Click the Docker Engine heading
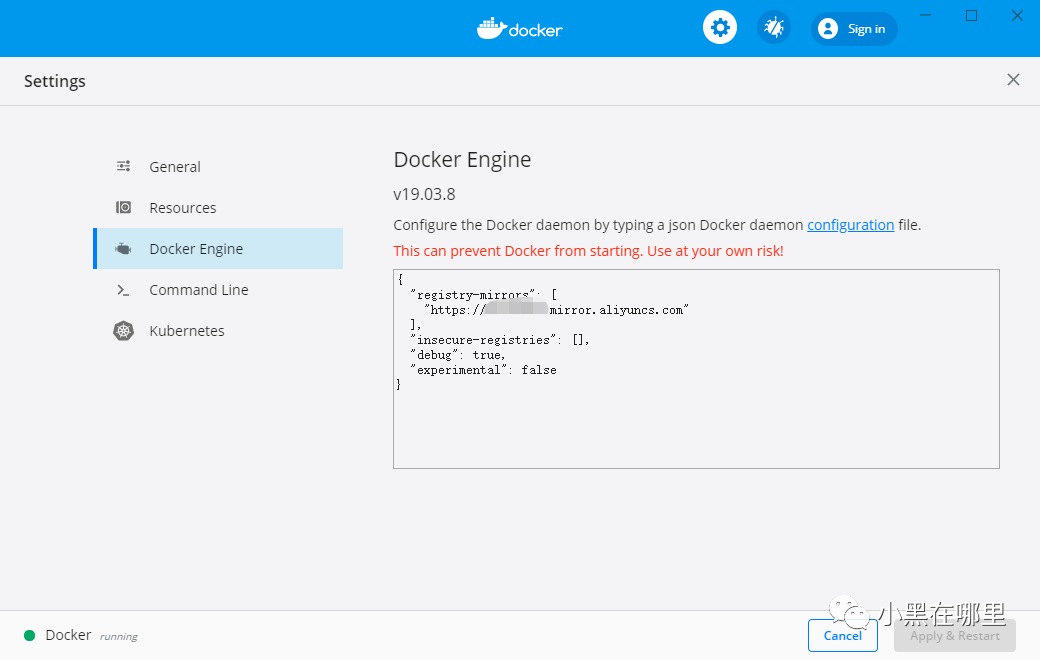 click(x=462, y=160)
